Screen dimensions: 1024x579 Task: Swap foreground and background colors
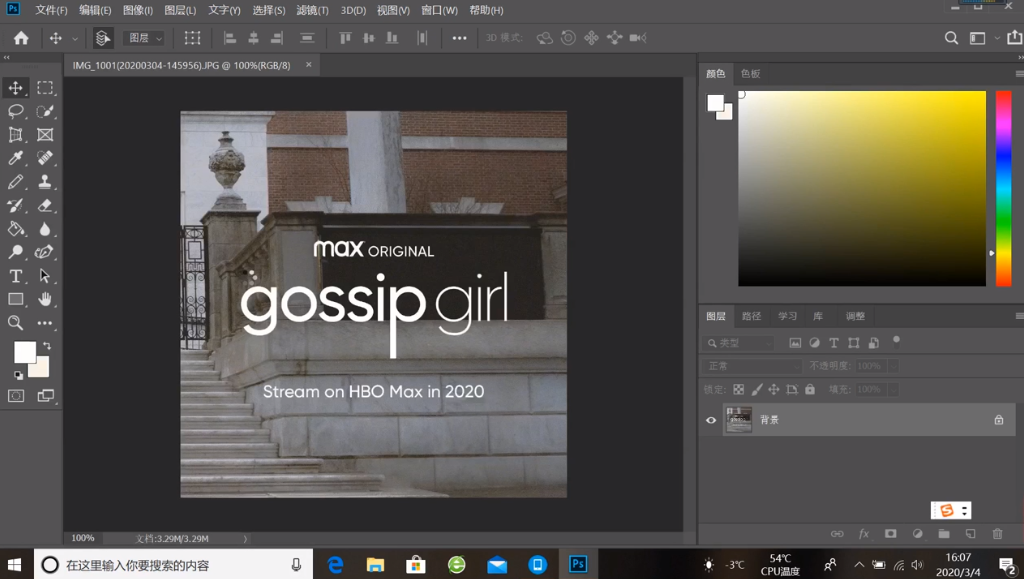(47, 345)
